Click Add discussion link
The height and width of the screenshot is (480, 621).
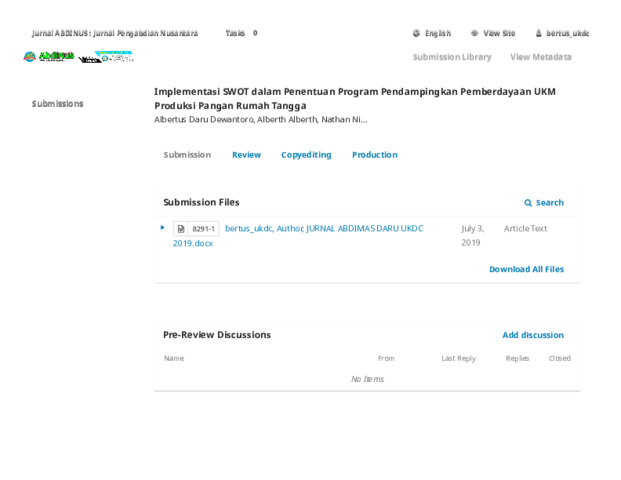532,335
